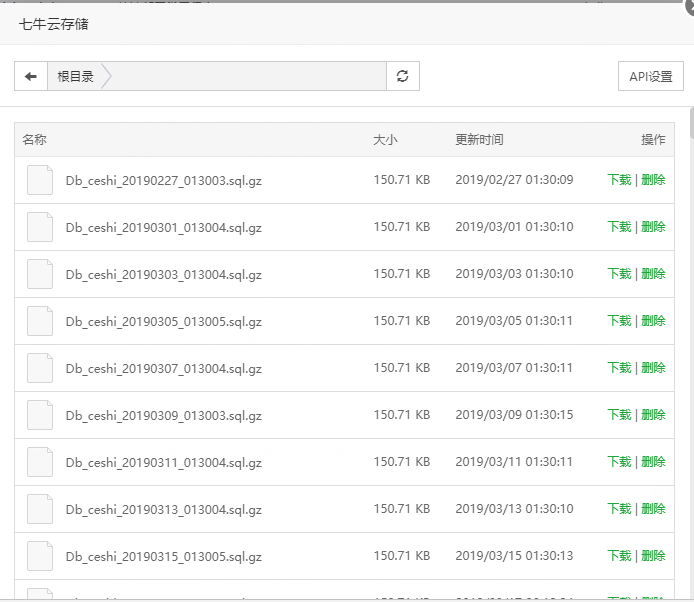Delete Db_ceshi_20190227_013003.sql.gz via 删除
This screenshot has width=694, height=602.
pos(653,180)
